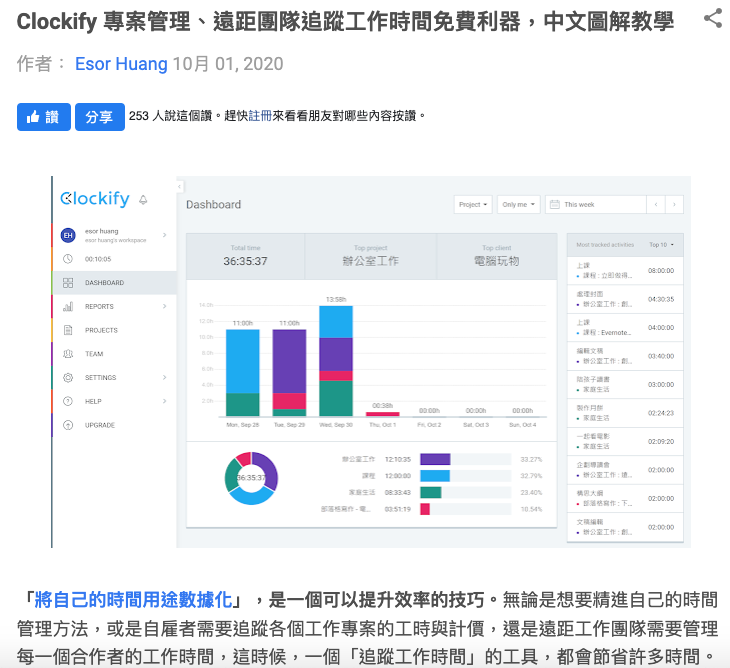Click the Help question-mark icon

tap(68, 401)
